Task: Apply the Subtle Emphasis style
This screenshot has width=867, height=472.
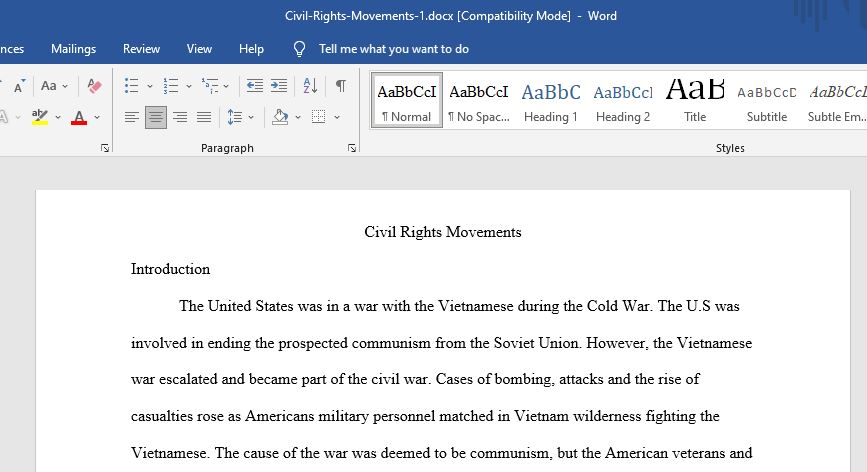Action: 836,101
